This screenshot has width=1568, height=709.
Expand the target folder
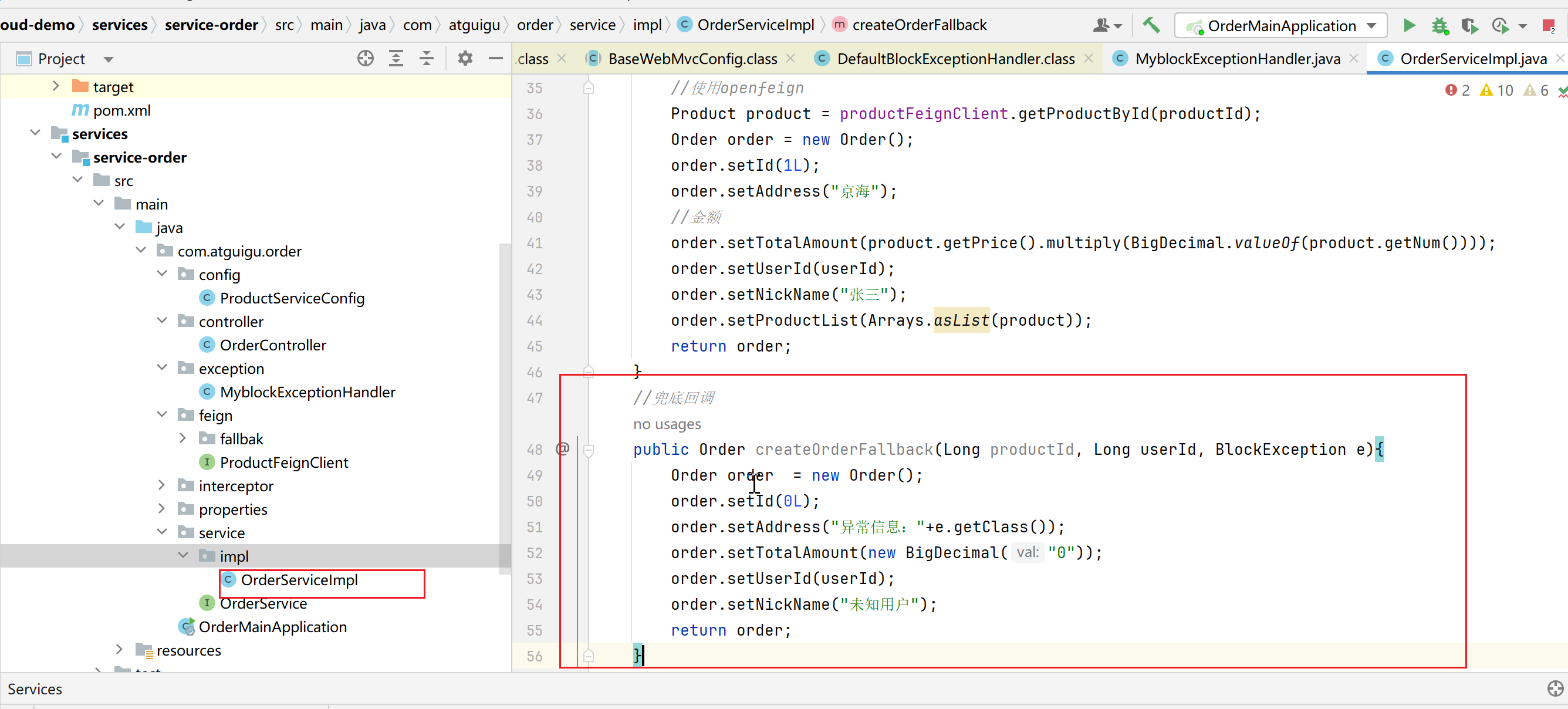pyautogui.click(x=56, y=86)
